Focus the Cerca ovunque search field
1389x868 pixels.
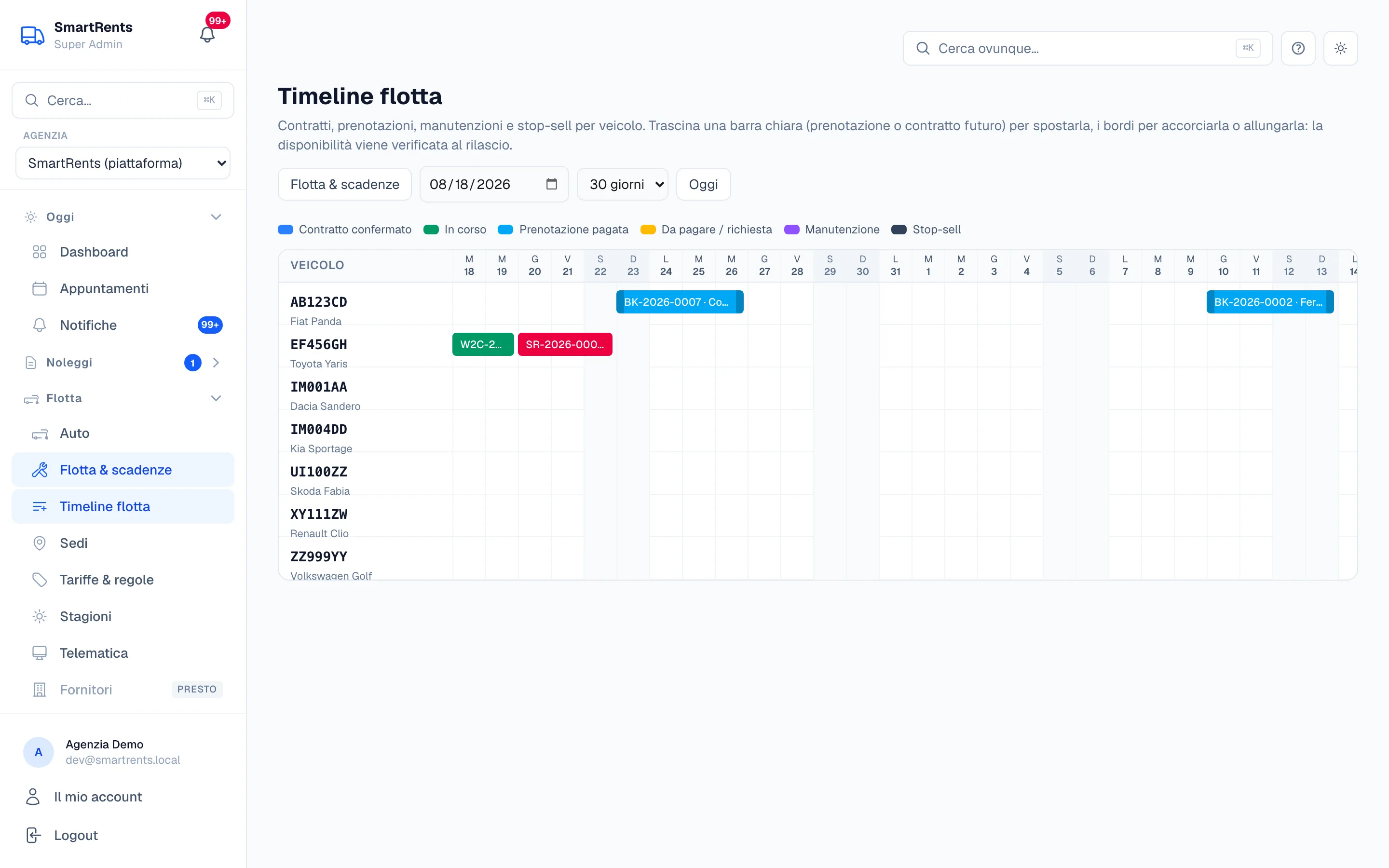[x=1087, y=48]
